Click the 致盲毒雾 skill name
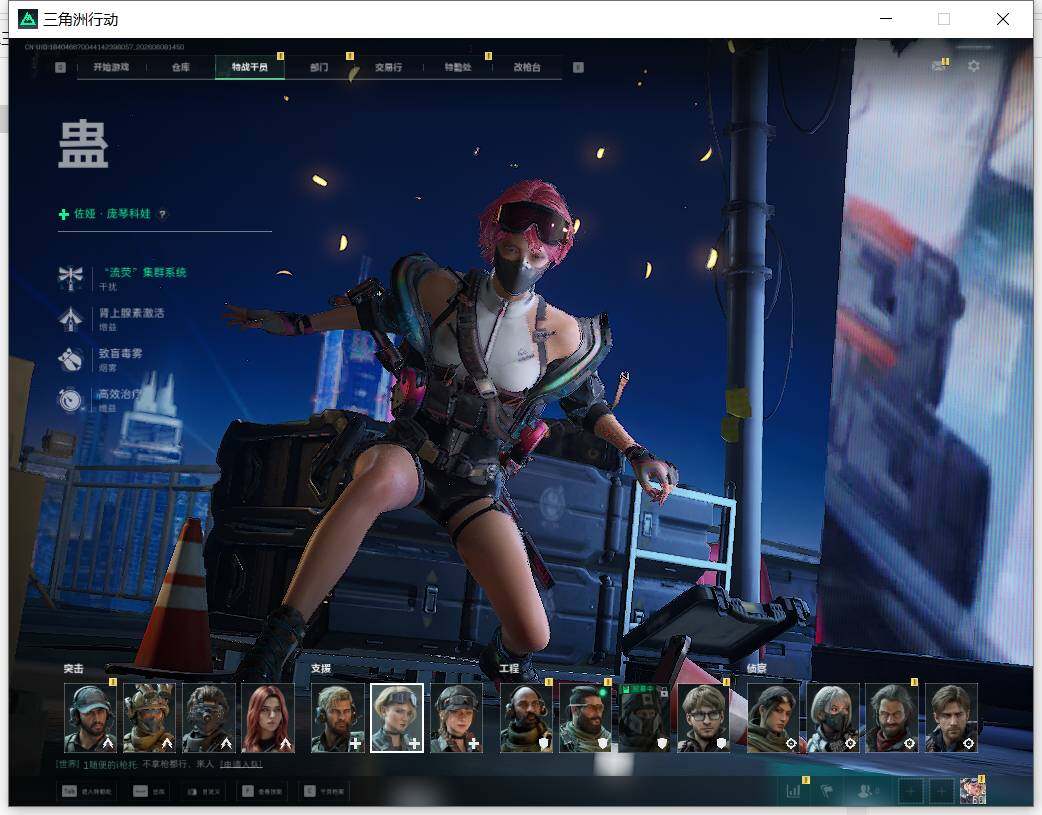 coord(120,353)
